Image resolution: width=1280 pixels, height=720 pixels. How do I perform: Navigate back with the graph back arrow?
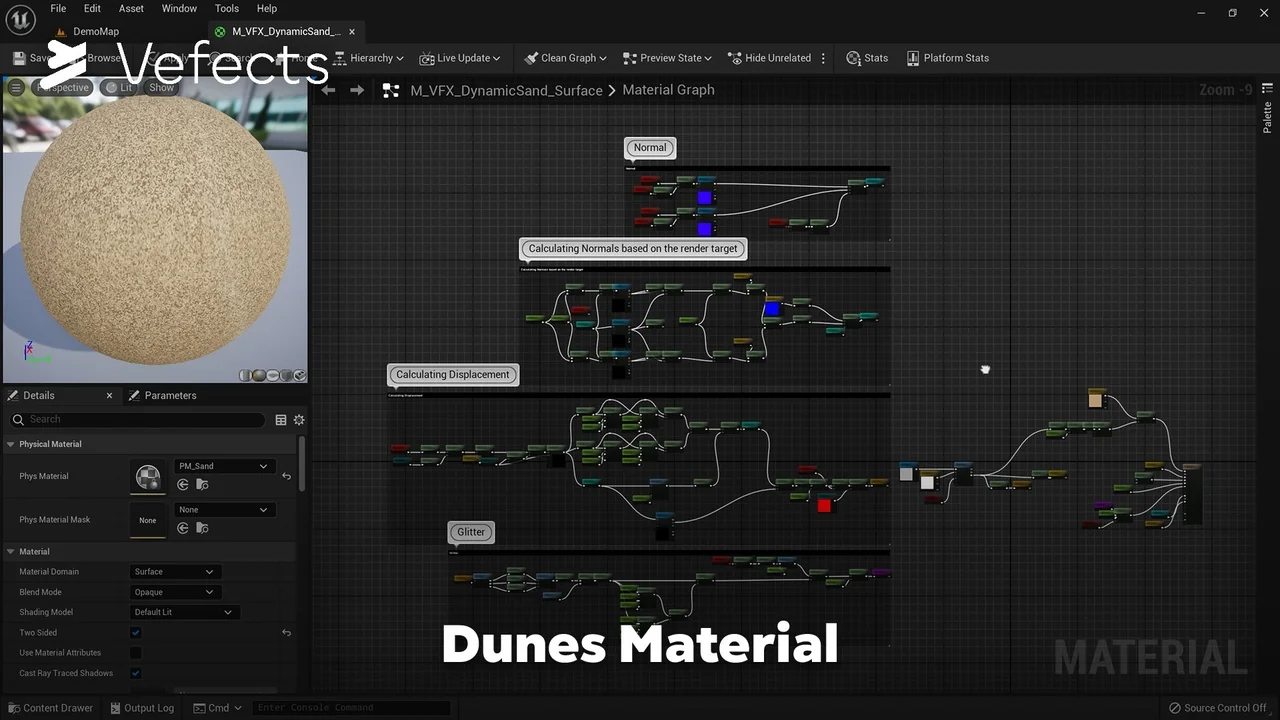pos(328,90)
